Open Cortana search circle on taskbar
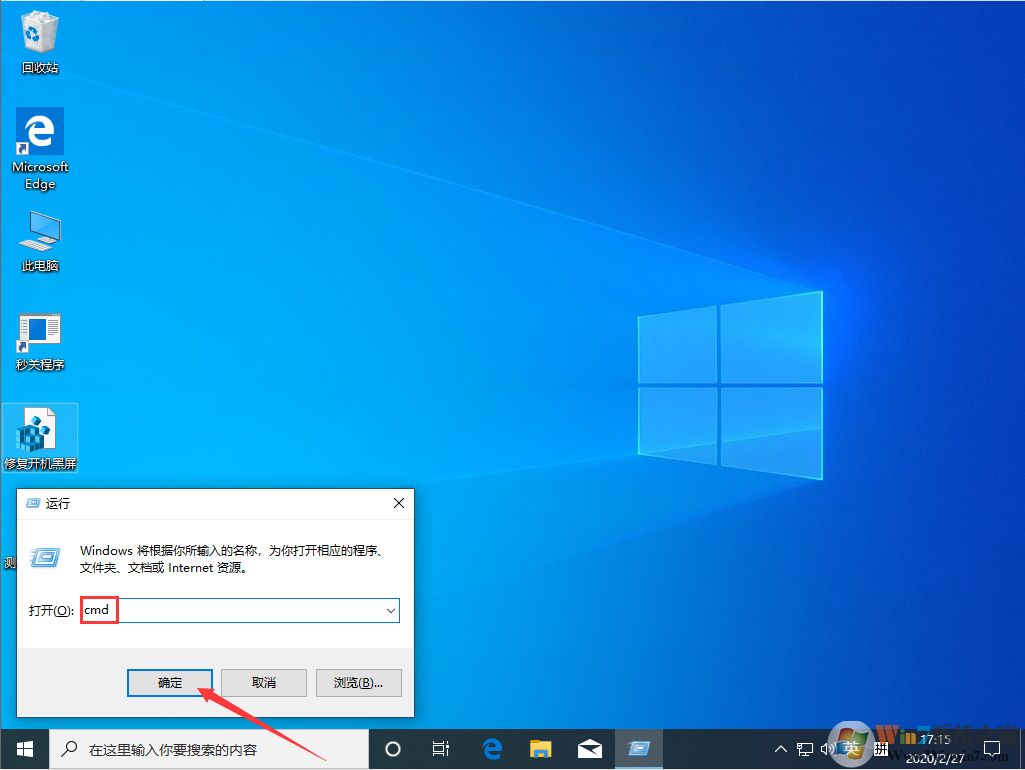1025x770 pixels. pyautogui.click(x=392, y=748)
